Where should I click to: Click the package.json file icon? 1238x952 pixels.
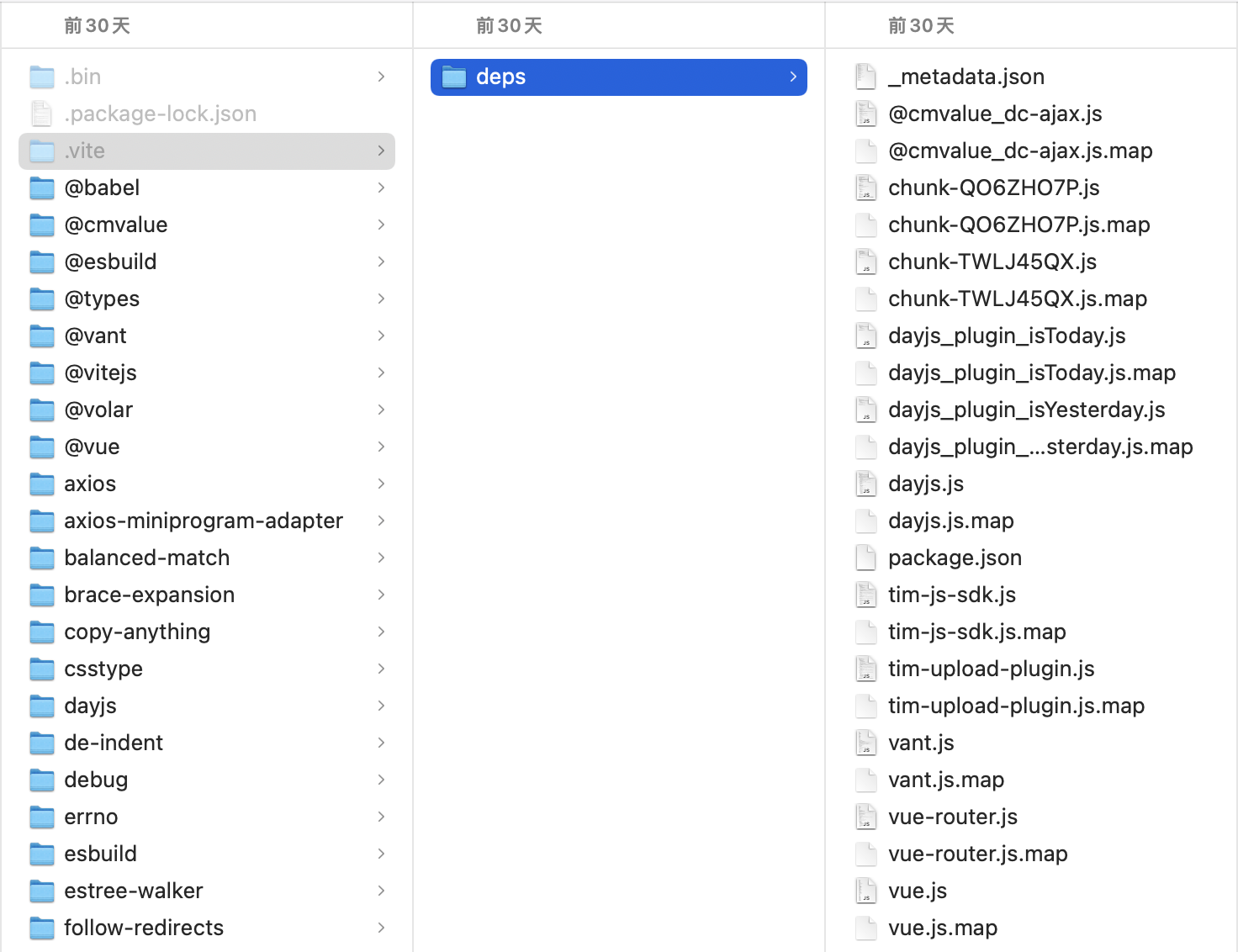(x=866, y=558)
